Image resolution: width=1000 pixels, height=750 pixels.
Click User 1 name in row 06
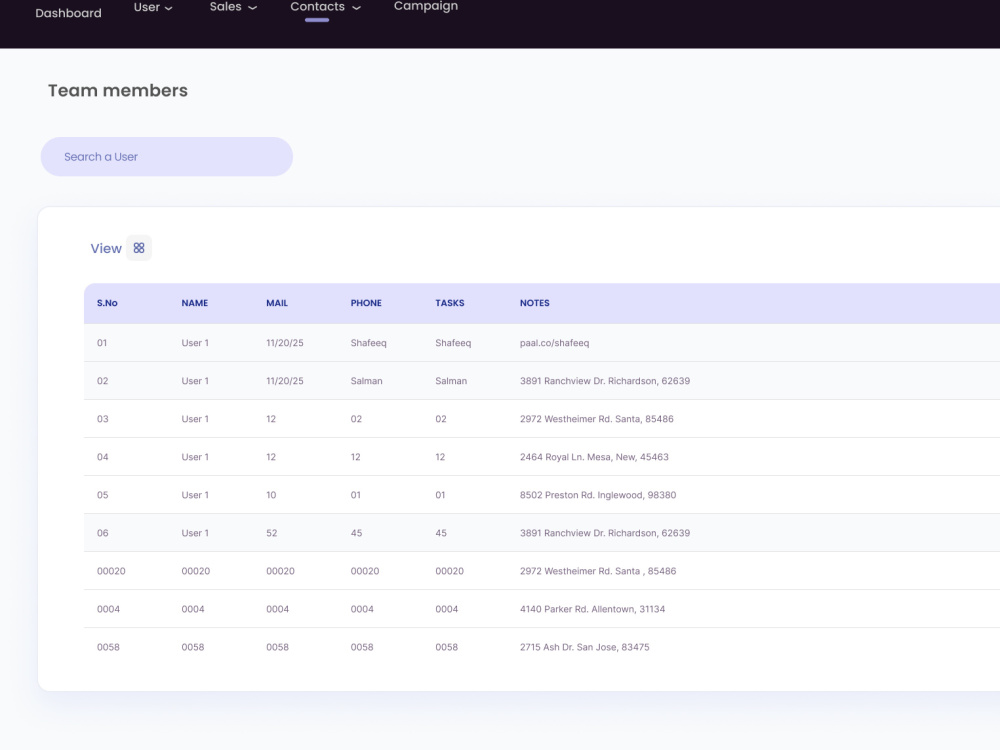pyautogui.click(x=195, y=533)
